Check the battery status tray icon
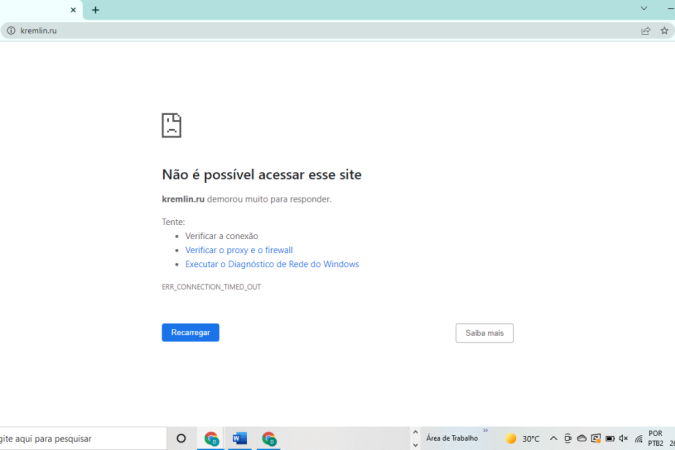The height and width of the screenshot is (450, 675). [x=610, y=438]
